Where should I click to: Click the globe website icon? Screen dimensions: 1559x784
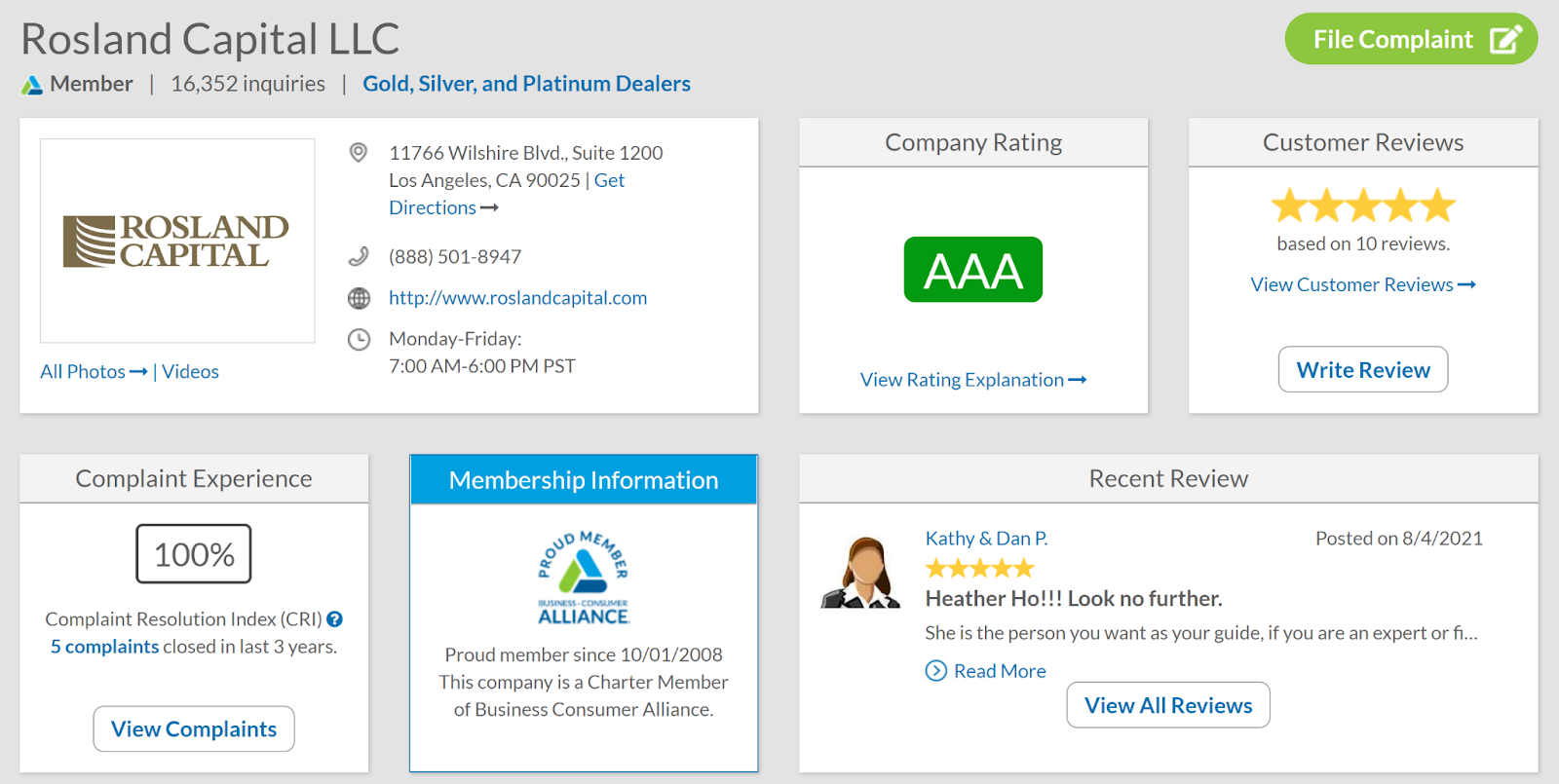click(359, 298)
